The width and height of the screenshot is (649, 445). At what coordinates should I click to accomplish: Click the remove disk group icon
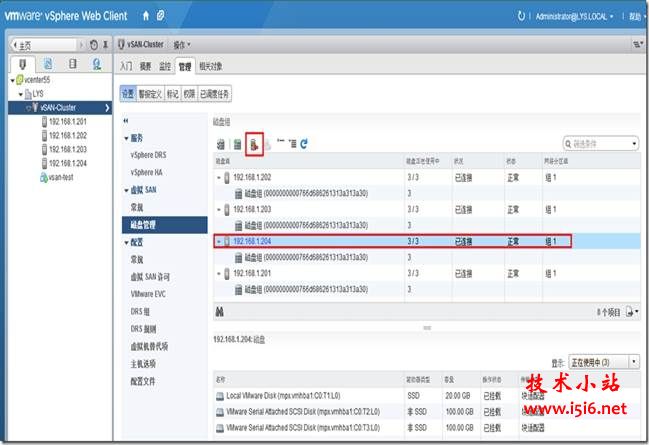coord(254,144)
